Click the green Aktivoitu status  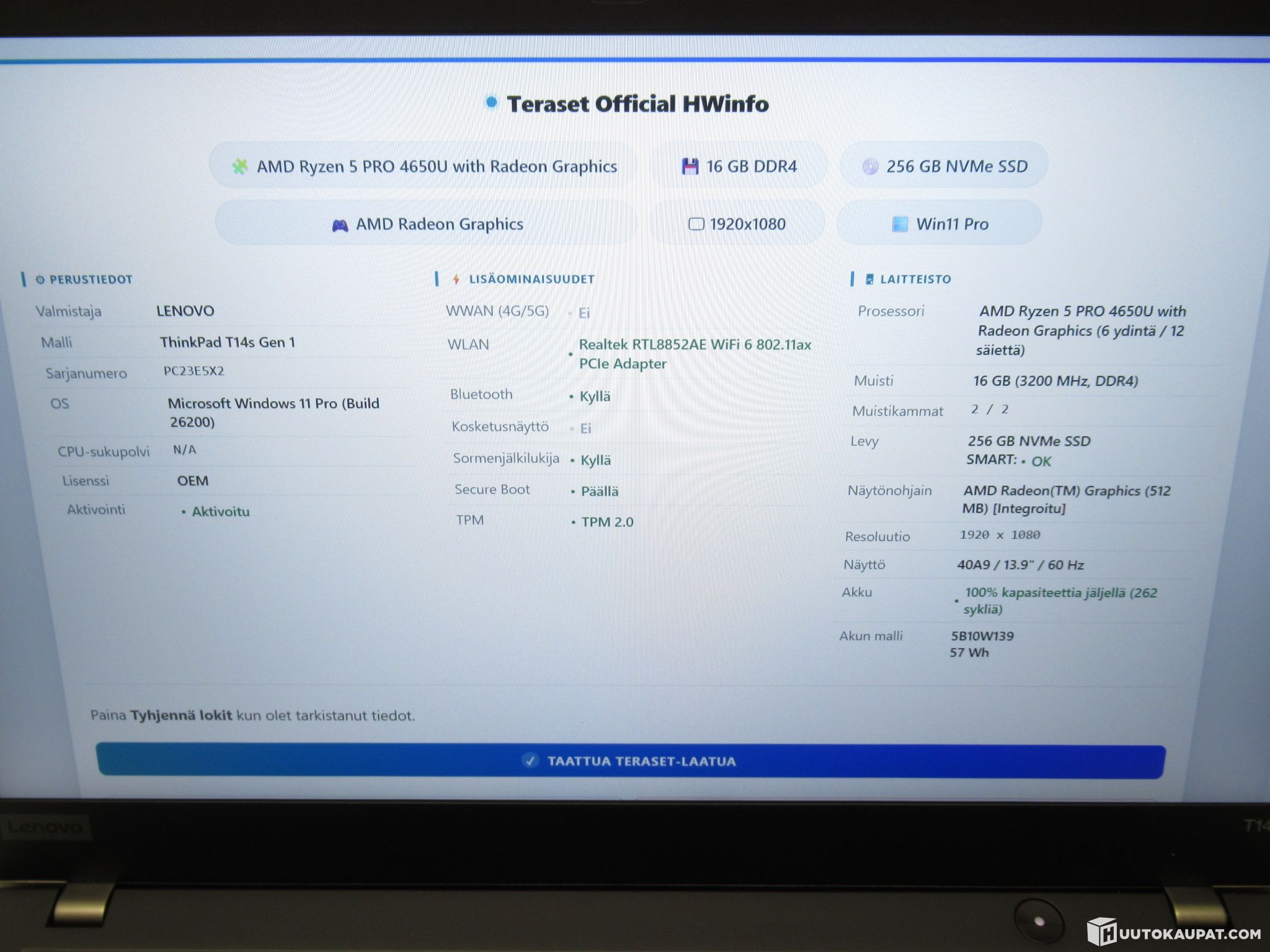coord(221,511)
